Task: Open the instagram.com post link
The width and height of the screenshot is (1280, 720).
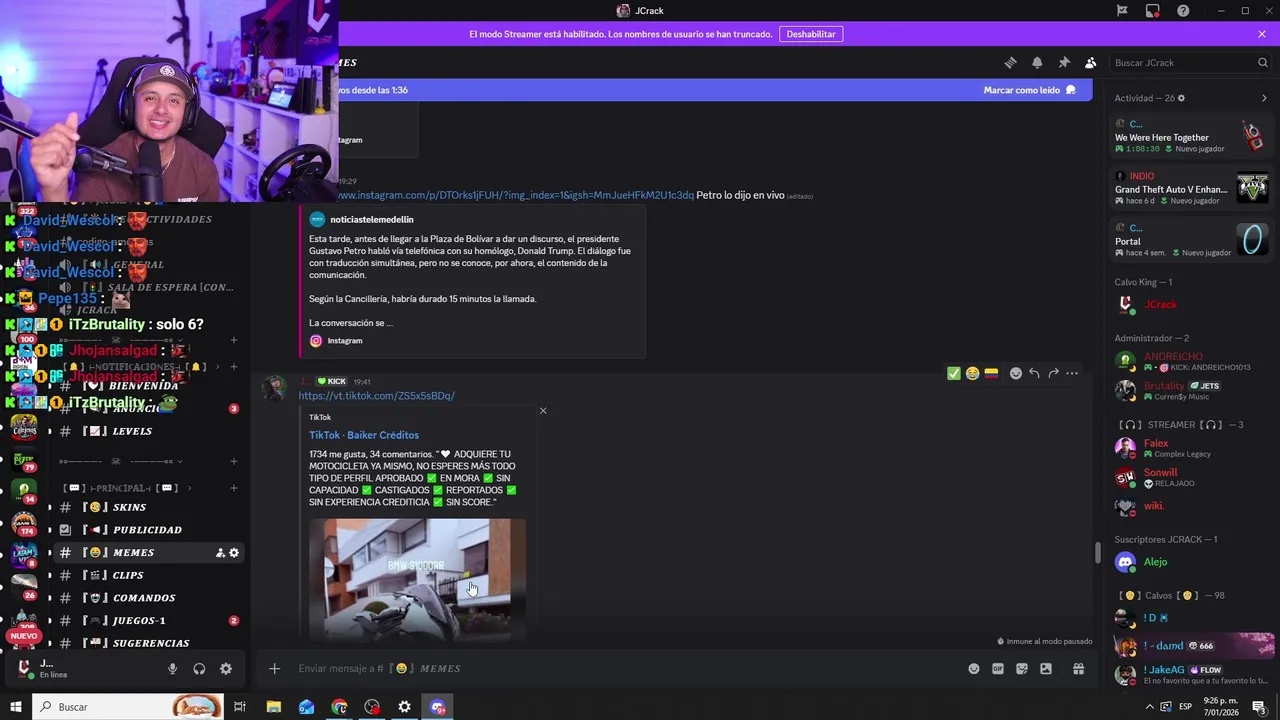Action: pos(515,195)
